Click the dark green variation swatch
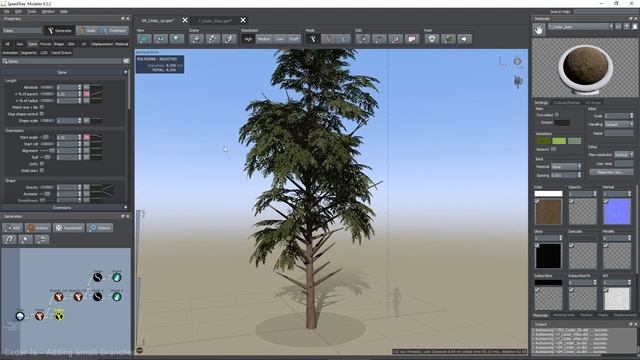The height and width of the screenshot is (360, 640). coord(544,141)
